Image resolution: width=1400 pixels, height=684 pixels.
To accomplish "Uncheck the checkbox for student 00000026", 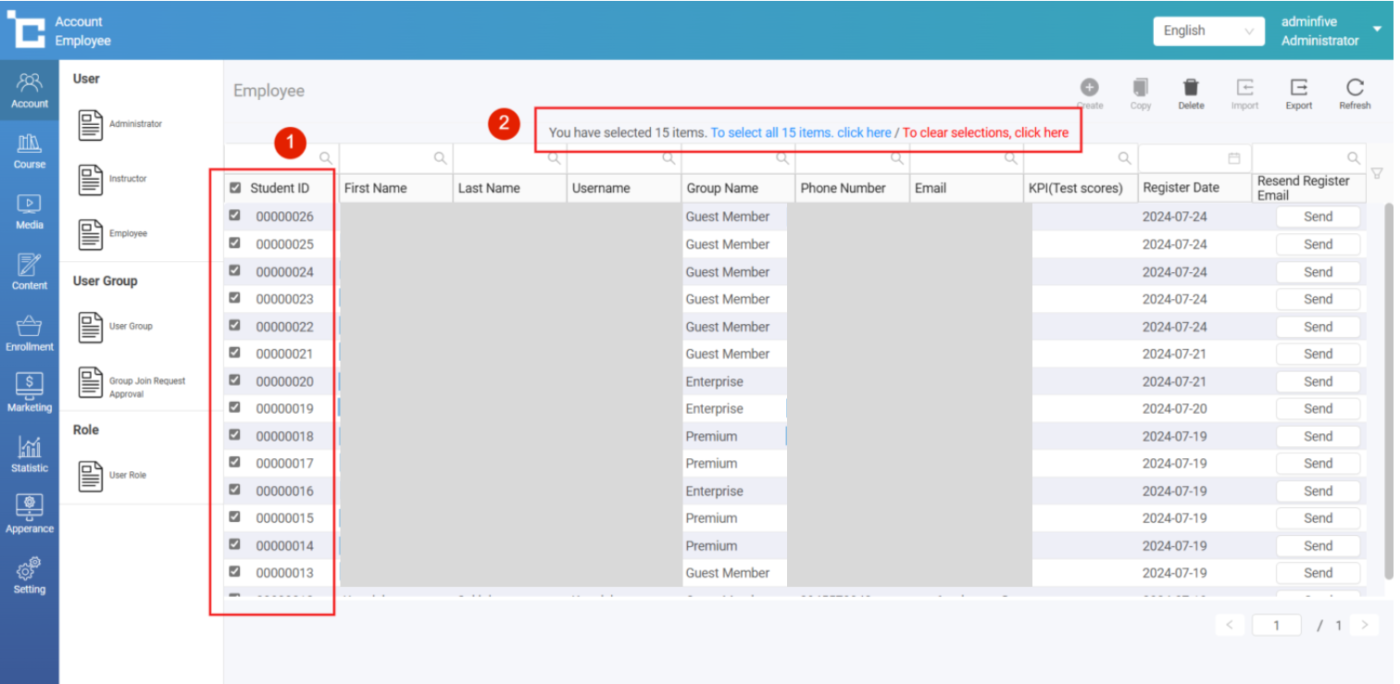I will (235, 215).
